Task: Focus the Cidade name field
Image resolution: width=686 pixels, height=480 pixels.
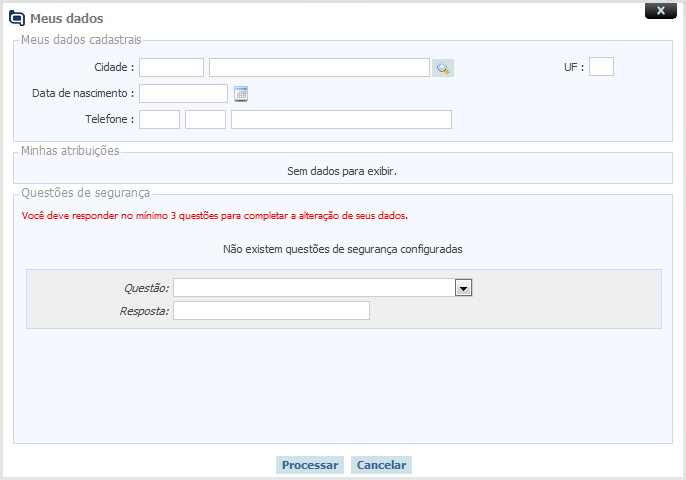Action: point(319,67)
